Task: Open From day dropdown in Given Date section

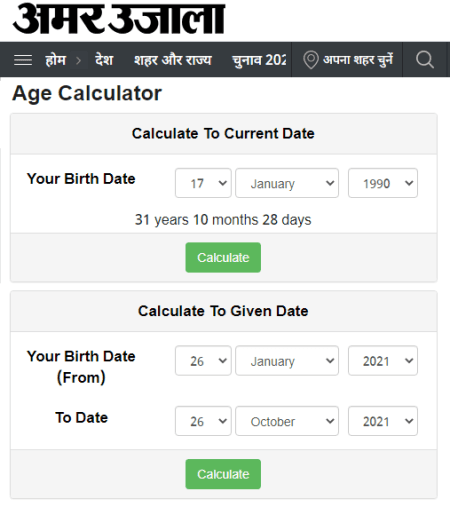Action: (x=203, y=361)
